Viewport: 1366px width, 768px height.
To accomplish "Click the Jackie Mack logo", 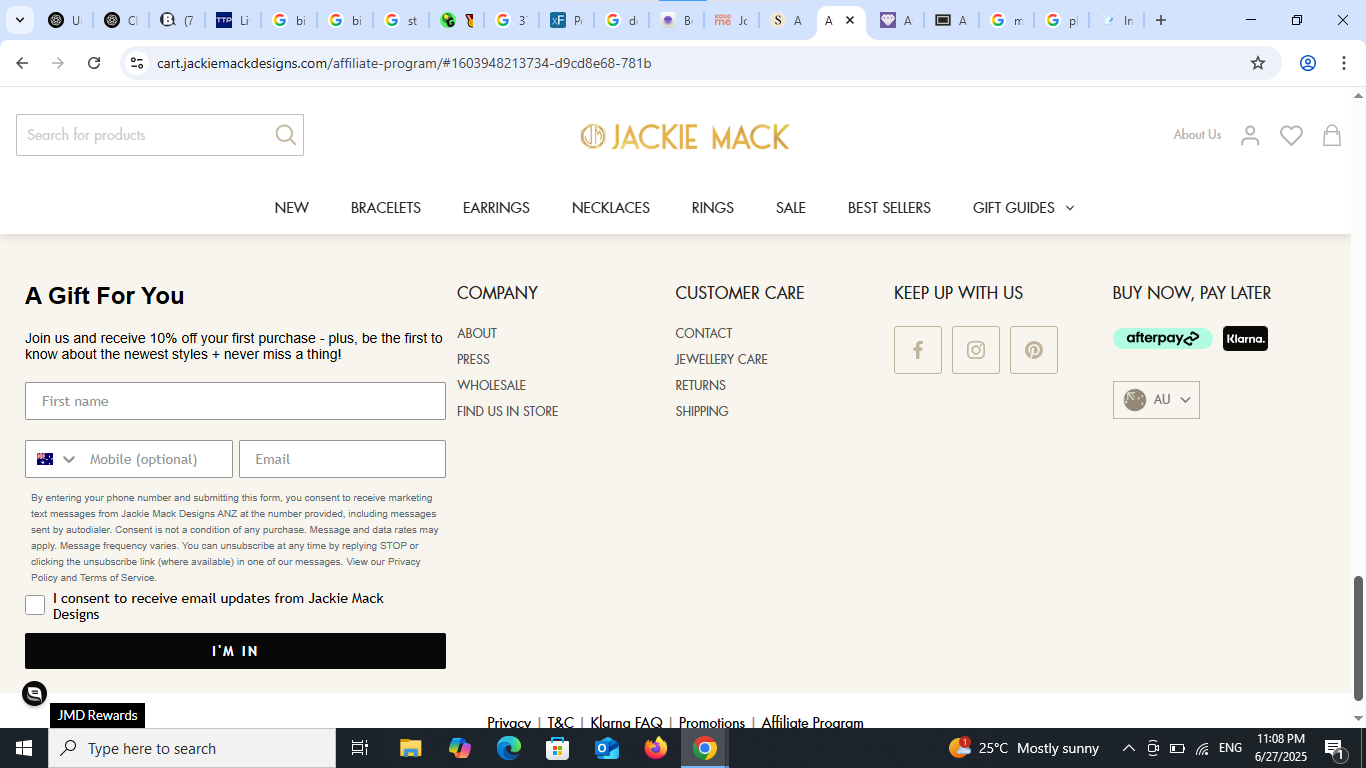I will [x=685, y=136].
